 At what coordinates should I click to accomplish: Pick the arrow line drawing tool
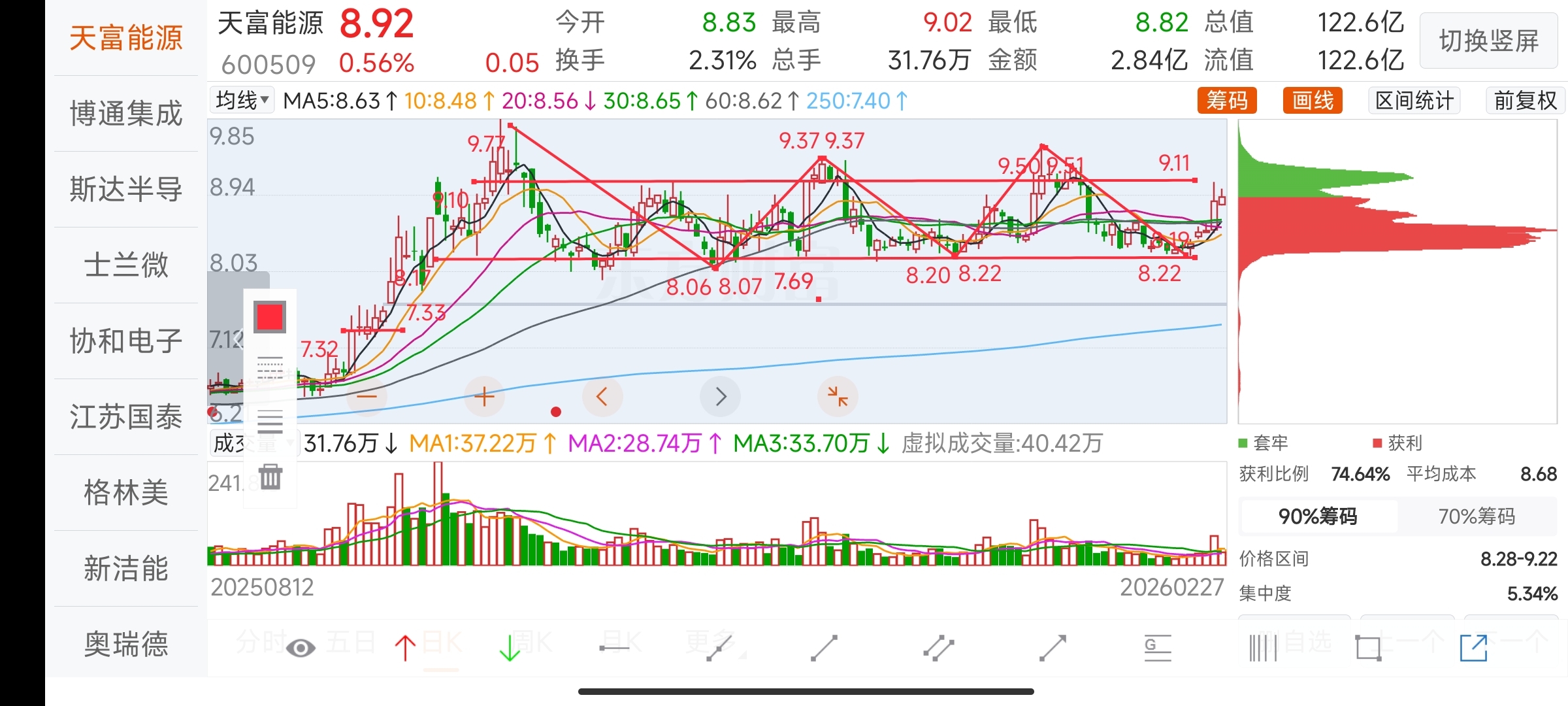point(1053,648)
